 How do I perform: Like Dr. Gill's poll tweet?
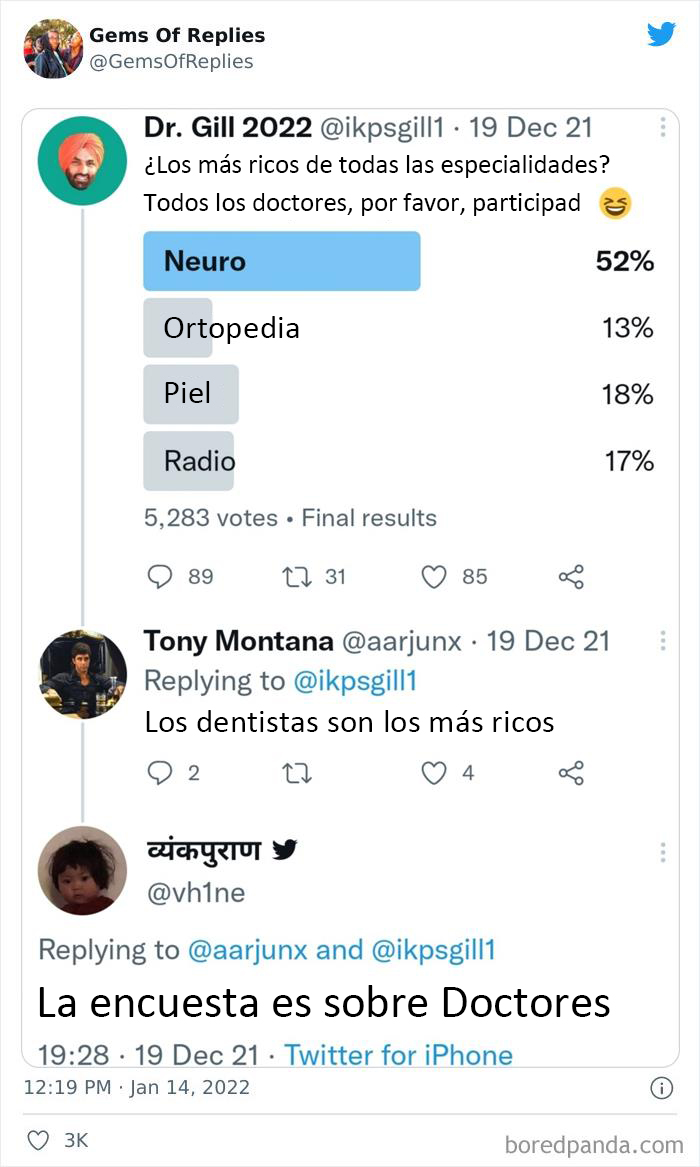tap(433, 577)
